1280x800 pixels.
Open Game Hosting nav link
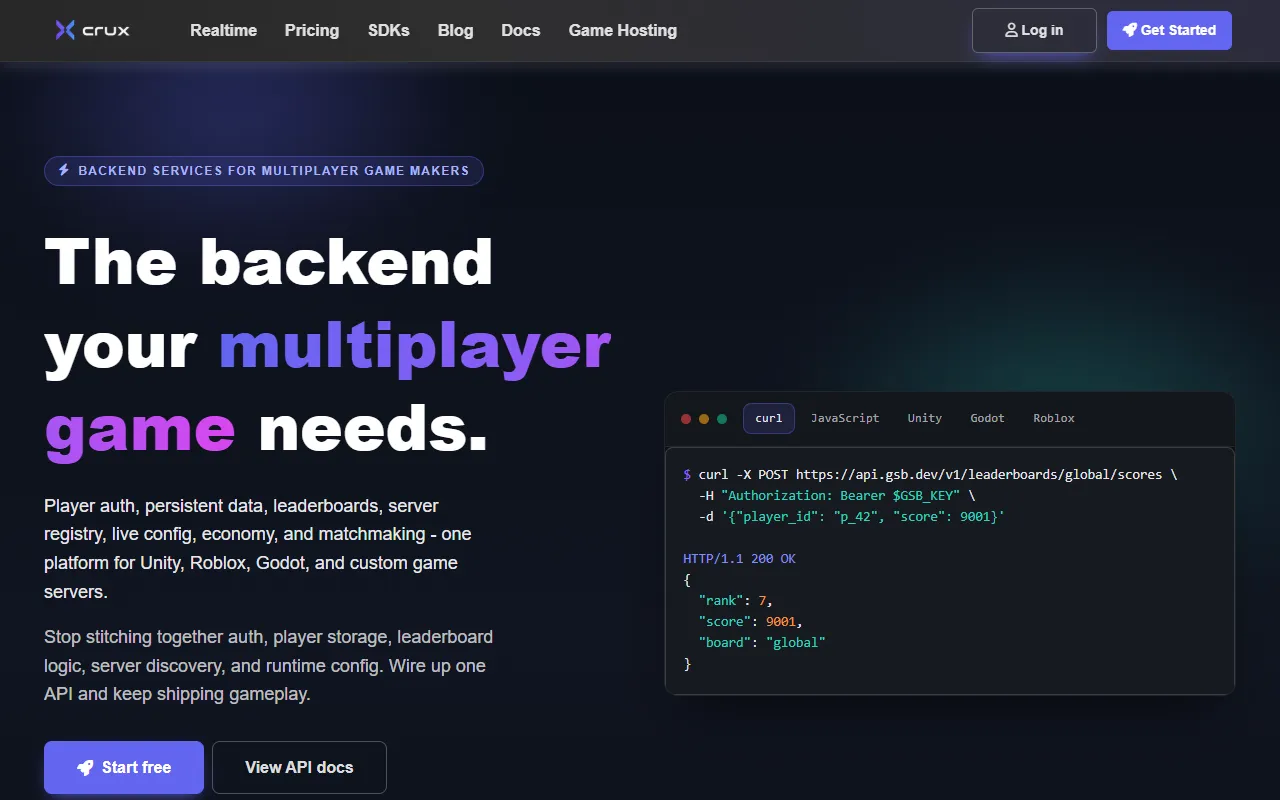coord(623,30)
